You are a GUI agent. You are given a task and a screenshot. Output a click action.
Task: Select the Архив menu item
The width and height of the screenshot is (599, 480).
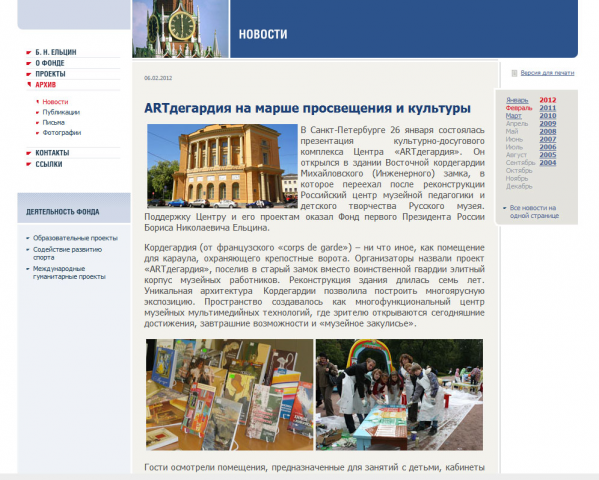(45, 85)
